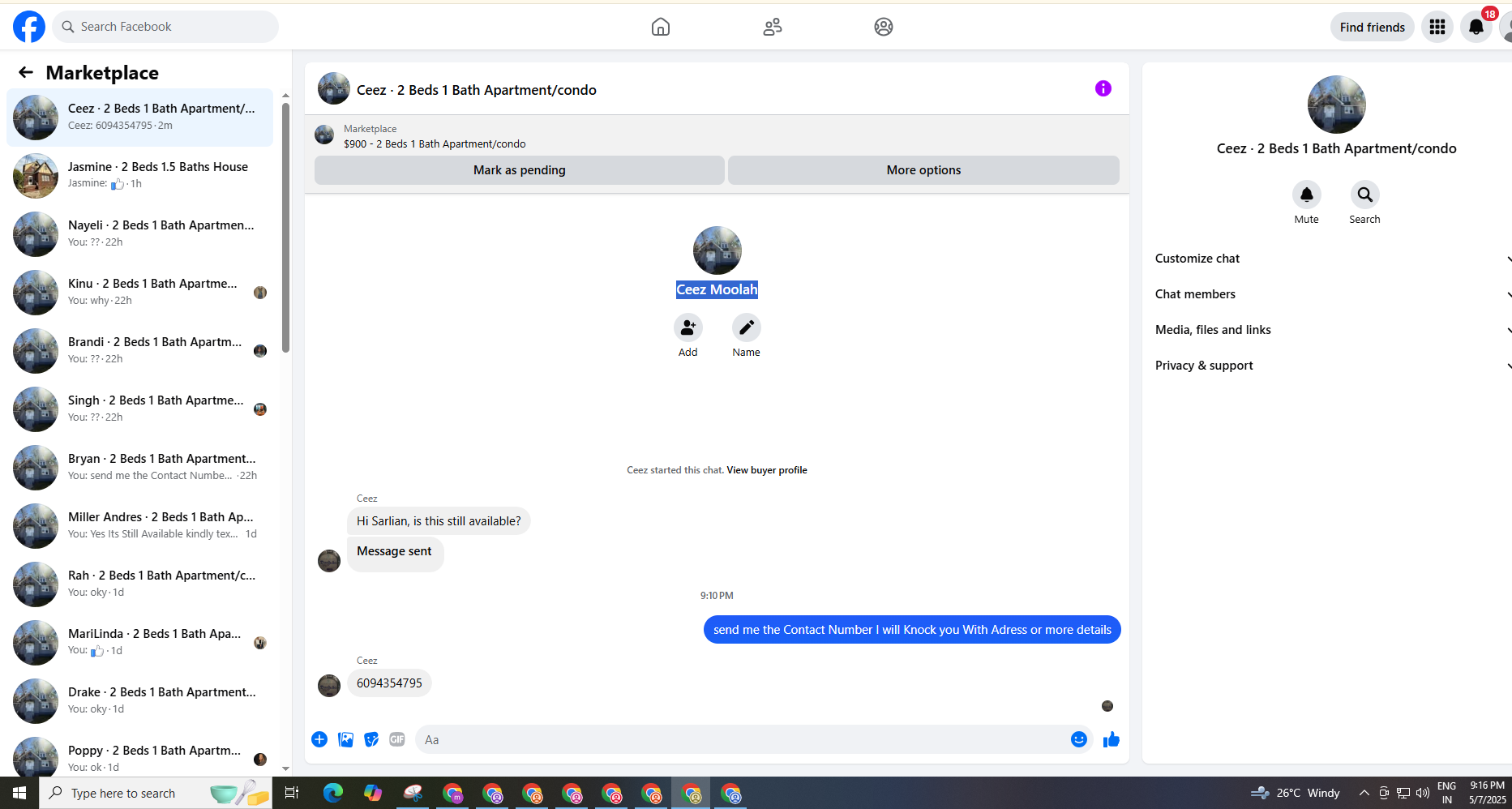
Task: Open Windows Start menu
Action: pyautogui.click(x=19, y=793)
